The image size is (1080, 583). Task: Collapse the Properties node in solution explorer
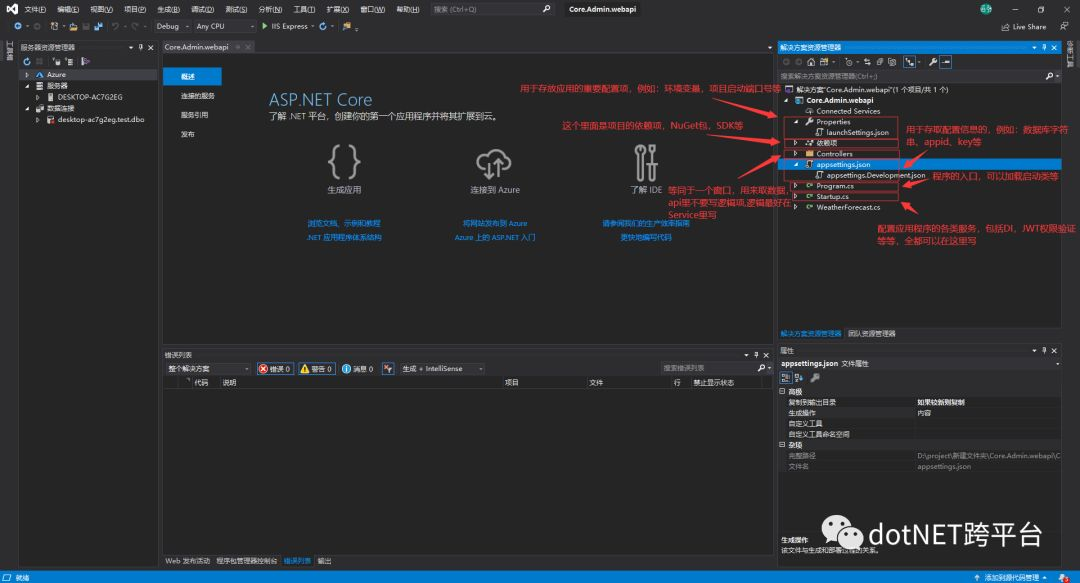pyautogui.click(x=796, y=122)
